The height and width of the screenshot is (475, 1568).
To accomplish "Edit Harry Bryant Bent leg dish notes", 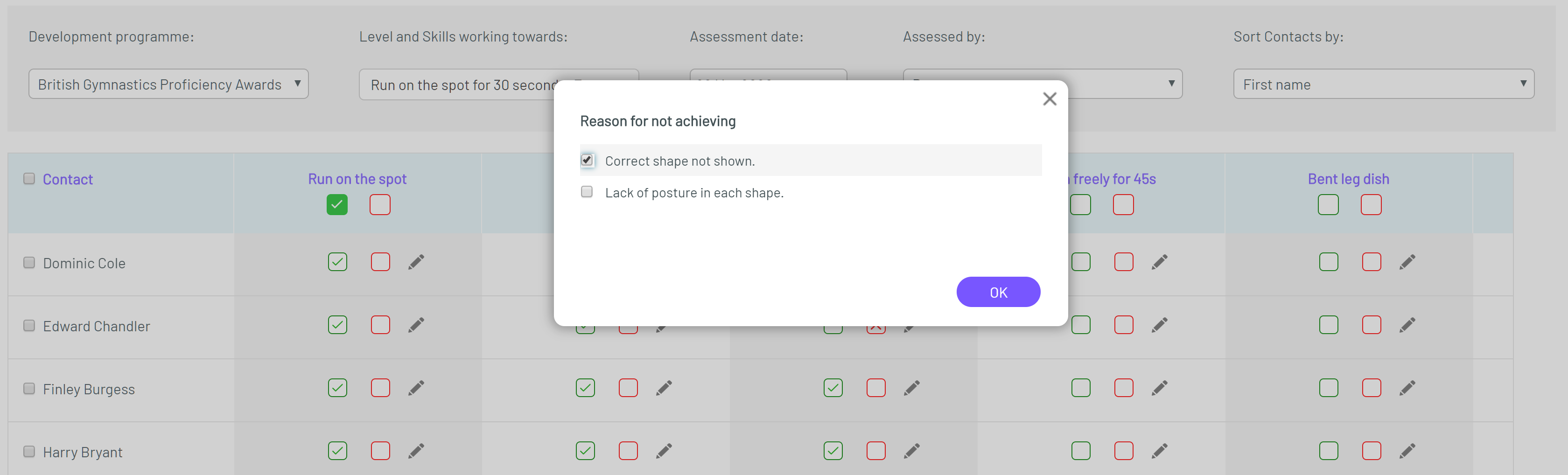I will point(1407,451).
